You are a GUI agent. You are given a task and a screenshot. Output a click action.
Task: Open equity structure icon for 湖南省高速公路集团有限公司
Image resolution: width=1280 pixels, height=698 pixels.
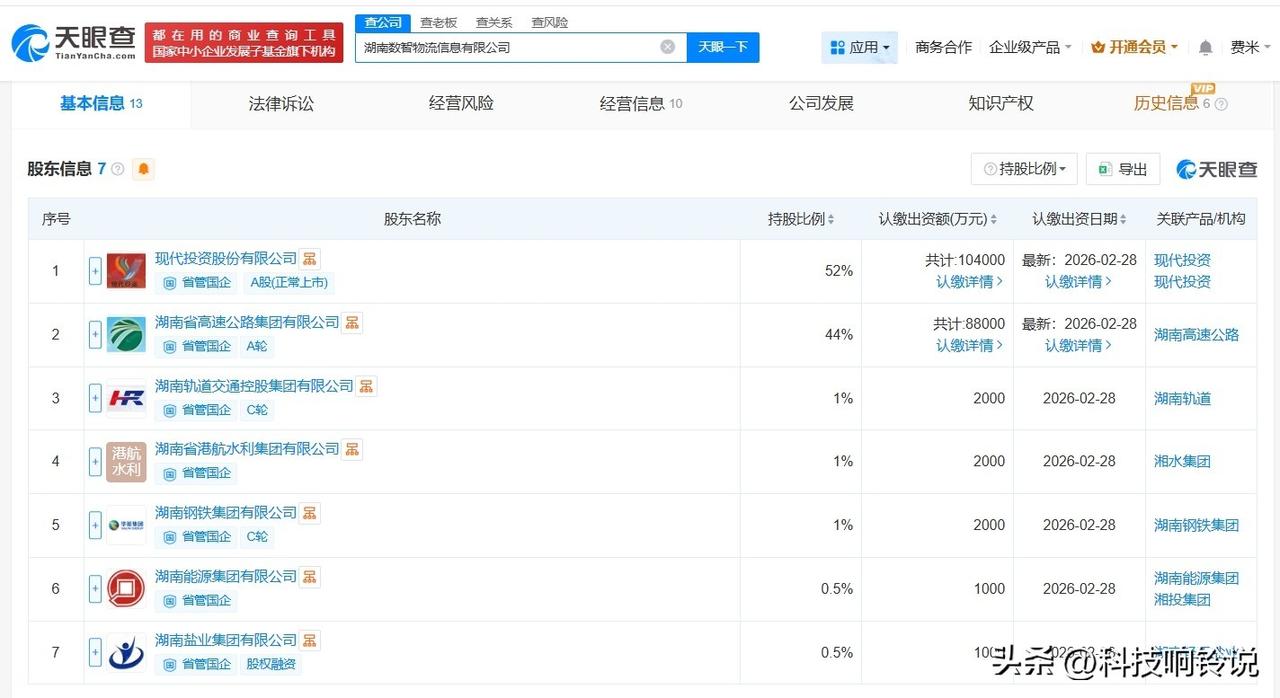352,322
